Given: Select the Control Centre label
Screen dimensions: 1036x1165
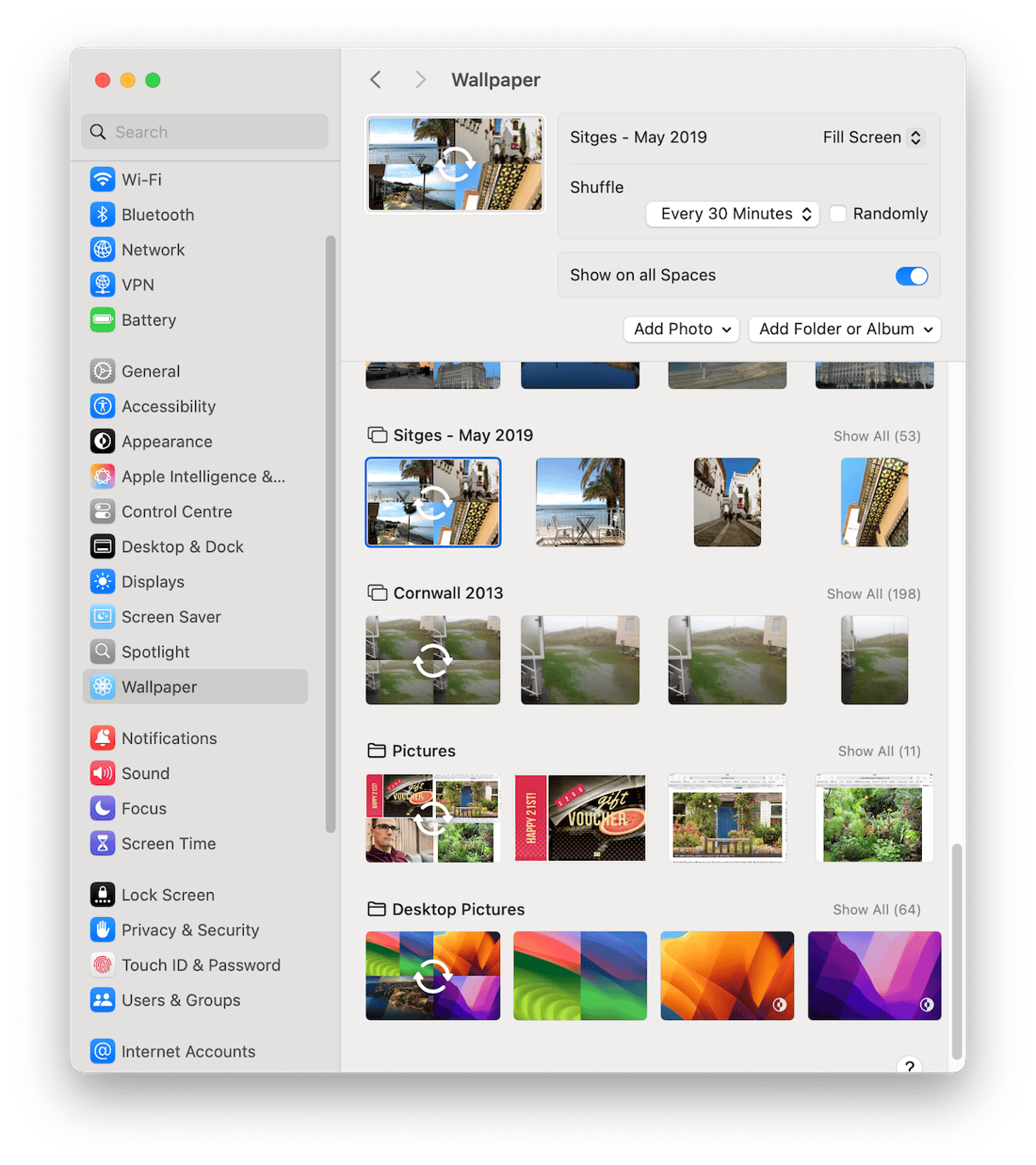Looking at the screenshot, I should [176, 511].
